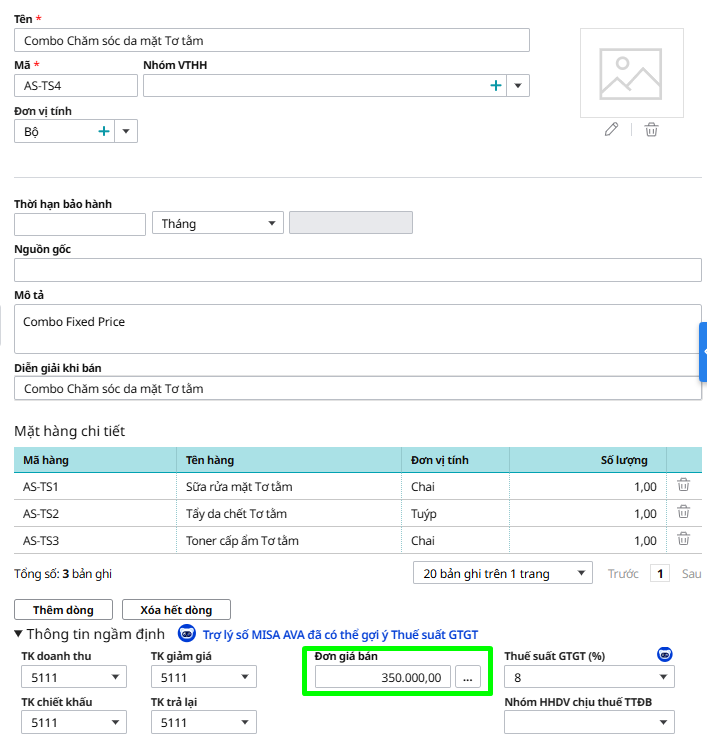Add new unit via Đơn vị tính plus

pyautogui.click(x=104, y=131)
